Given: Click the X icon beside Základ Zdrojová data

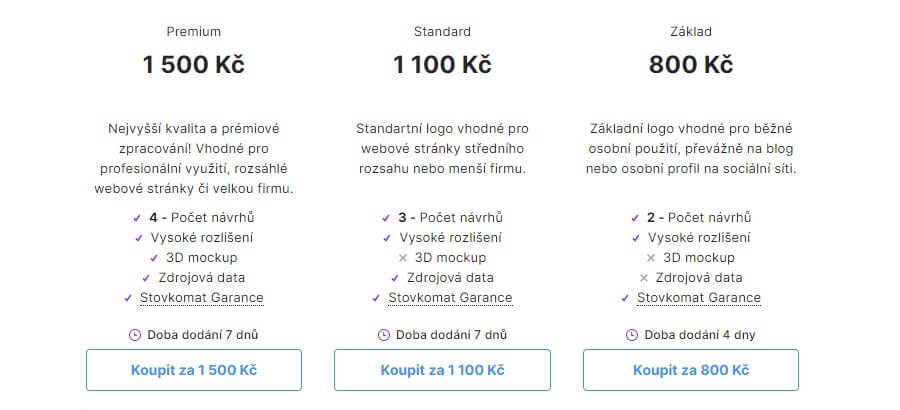Looking at the screenshot, I should [x=643, y=278].
